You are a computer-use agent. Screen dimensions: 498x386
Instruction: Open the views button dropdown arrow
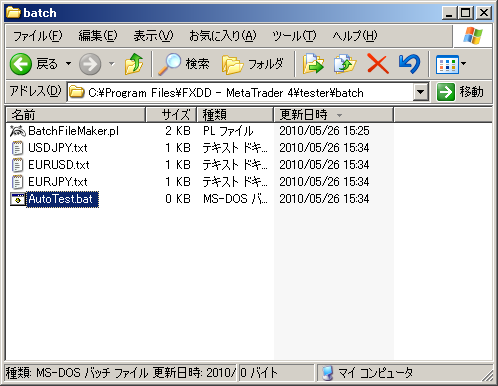pos(463,63)
